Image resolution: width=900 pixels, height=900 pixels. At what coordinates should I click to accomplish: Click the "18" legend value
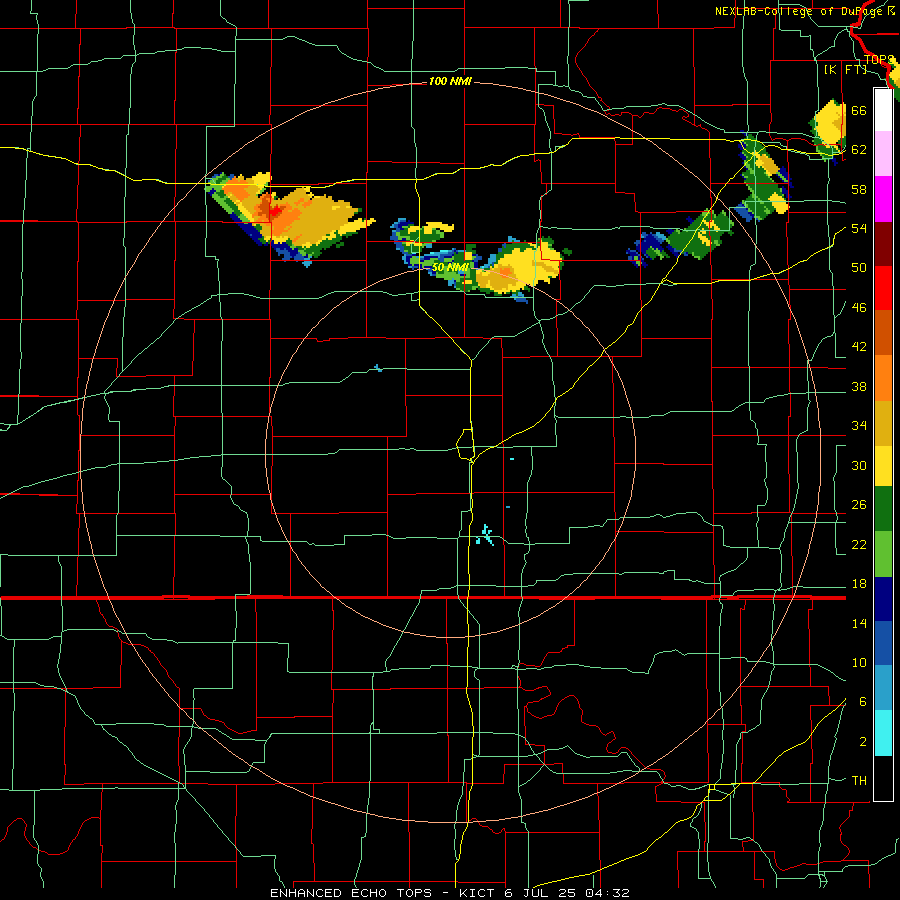click(859, 584)
